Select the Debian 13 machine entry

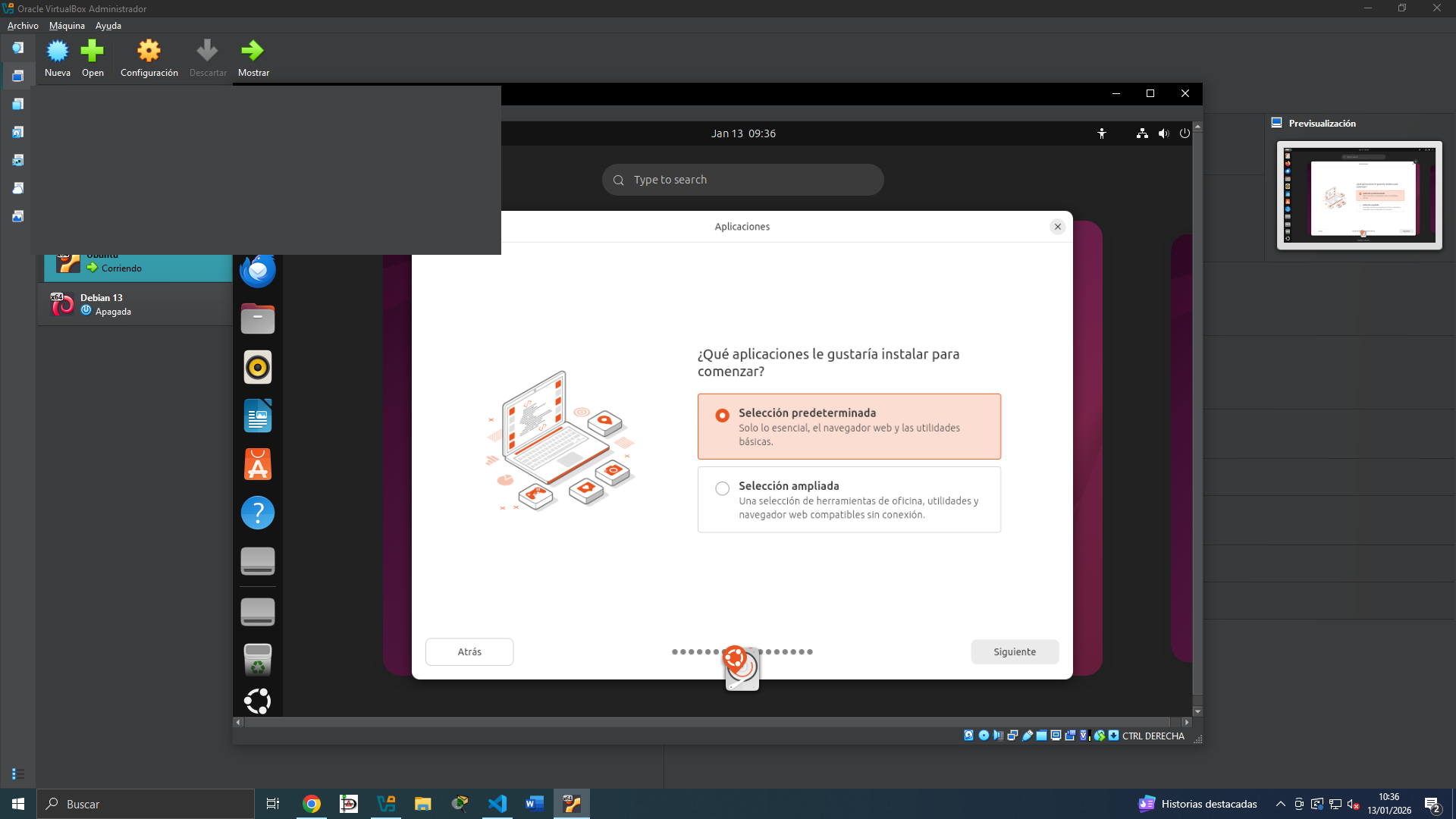click(136, 304)
